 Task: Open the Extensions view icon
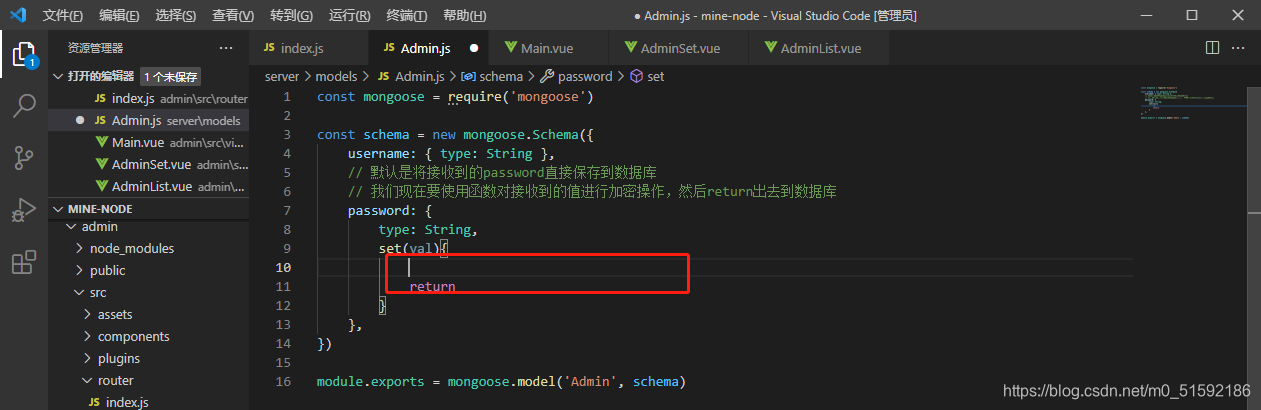click(24, 262)
